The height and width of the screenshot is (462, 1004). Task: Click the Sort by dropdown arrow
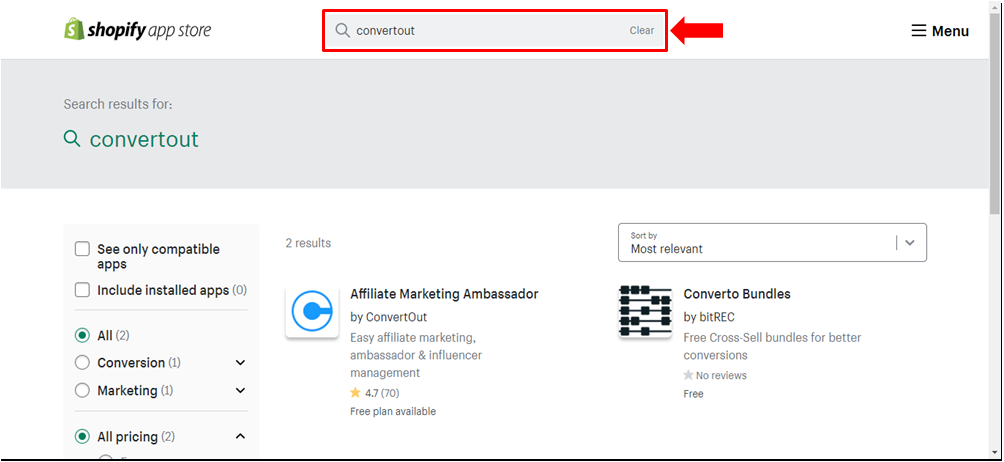point(910,243)
